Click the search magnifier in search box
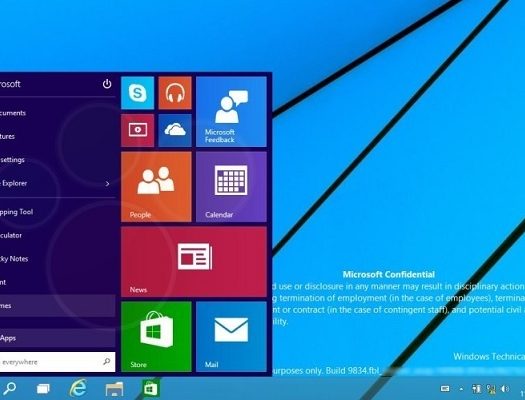 [x=107, y=362]
